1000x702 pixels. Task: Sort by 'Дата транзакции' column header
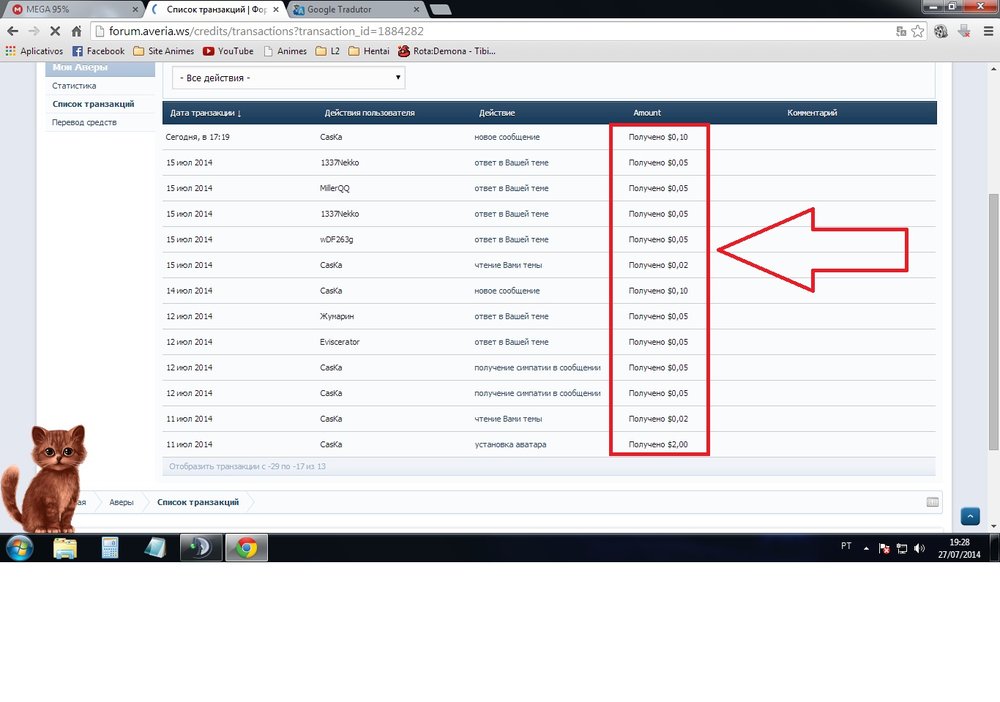pos(206,113)
